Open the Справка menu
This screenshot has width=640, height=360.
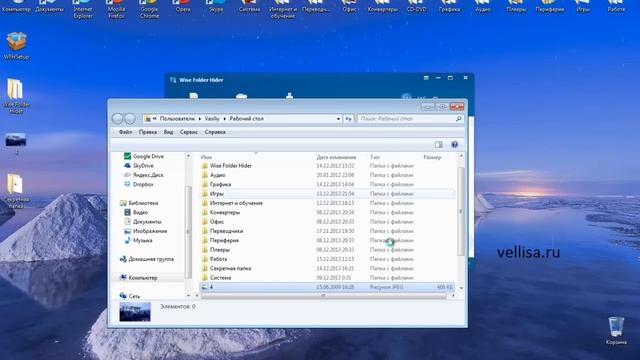[215, 132]
